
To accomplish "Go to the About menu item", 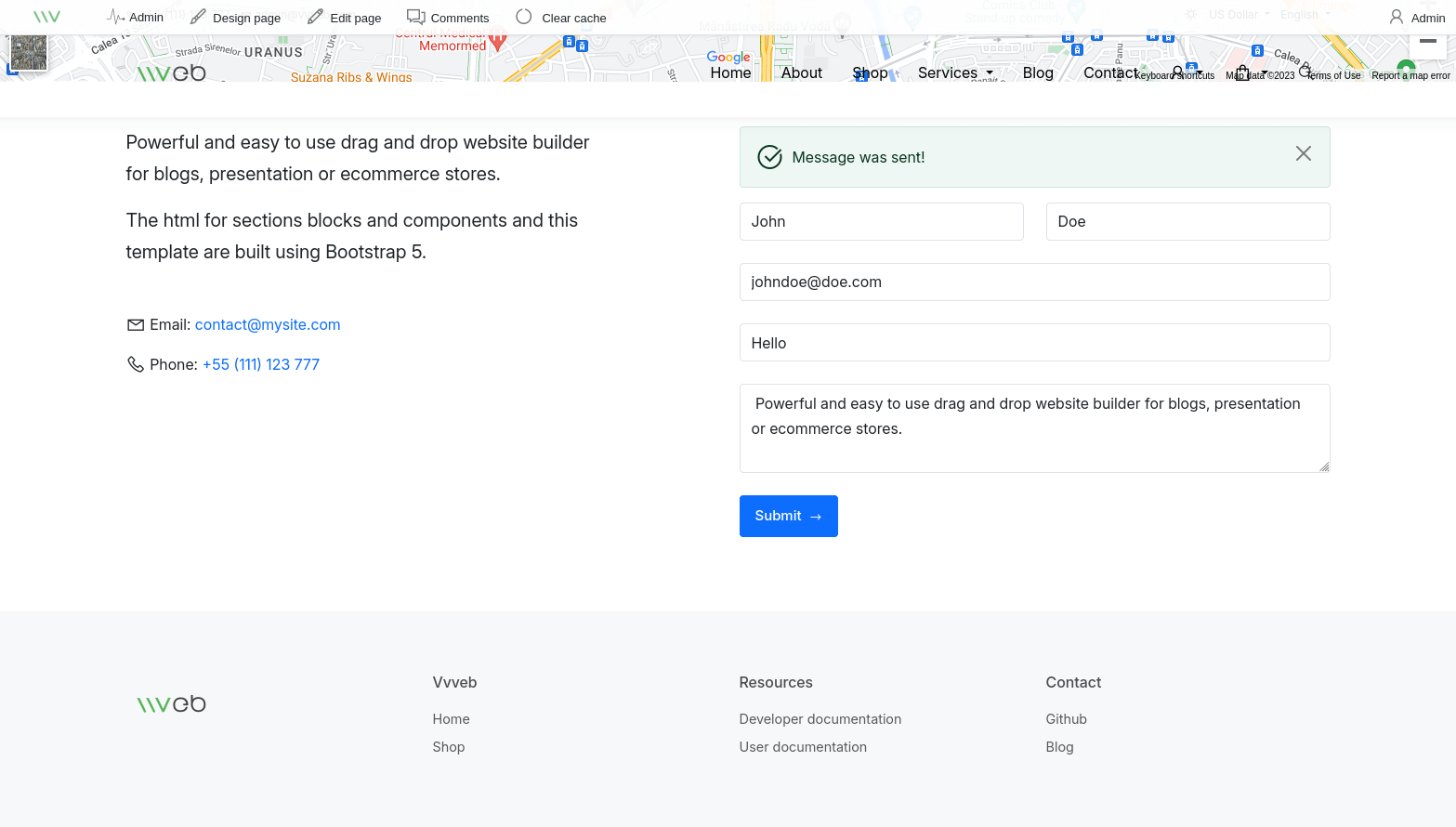I will (802, 72).
